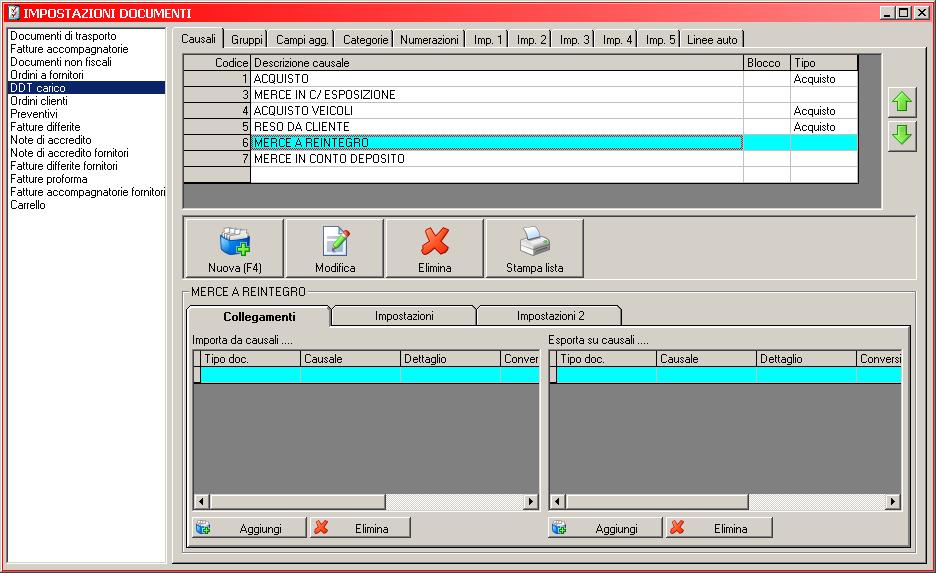Open the Numerazioni tab
This screenshot has width=936, height=573.
429,39
